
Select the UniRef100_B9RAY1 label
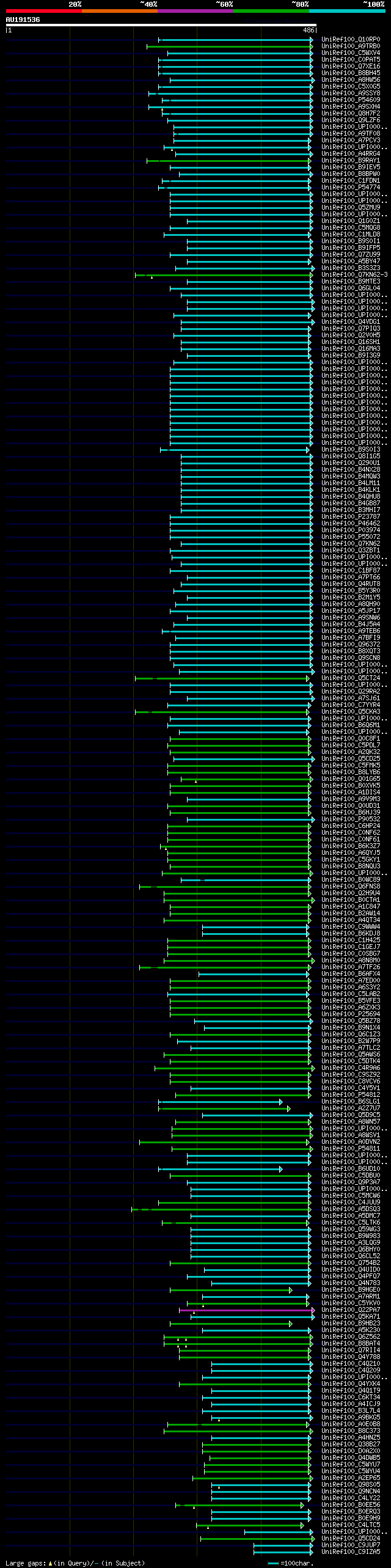click(351, 161)
